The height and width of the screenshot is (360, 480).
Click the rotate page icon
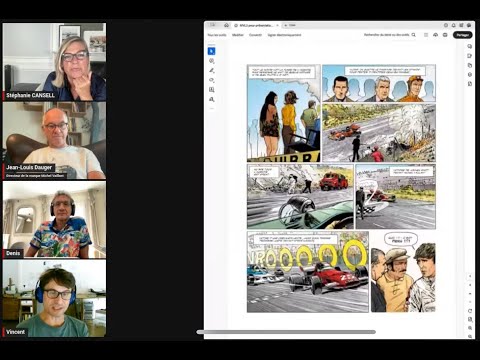pos(470,311)
